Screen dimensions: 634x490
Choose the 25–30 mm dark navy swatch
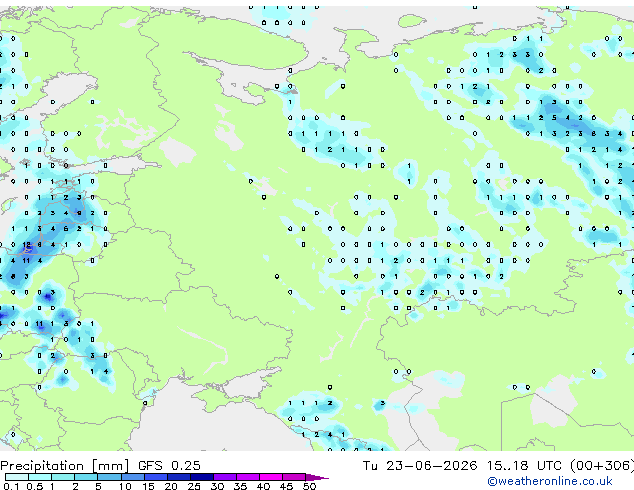pos(202,477)
